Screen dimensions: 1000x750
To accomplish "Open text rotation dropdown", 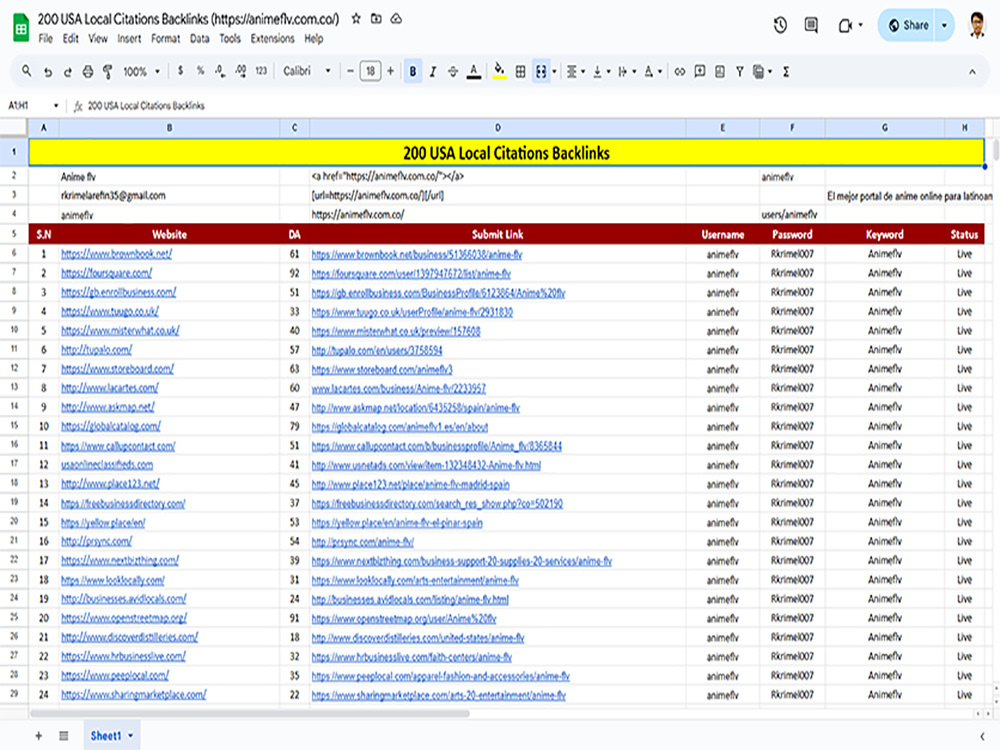I will pos(652,71).
